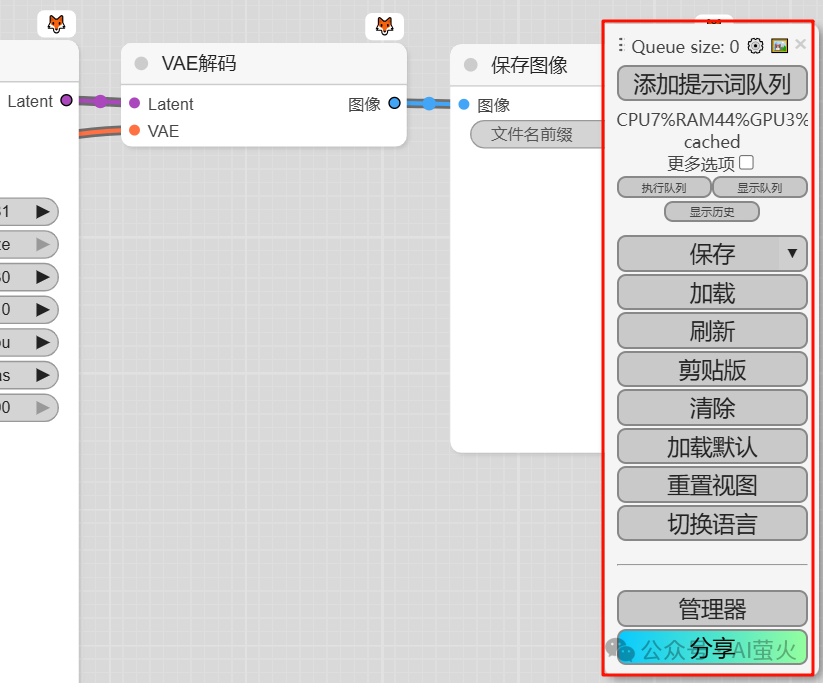Click the 图像 input socket on 保存图像

click(x=463, y=104)
